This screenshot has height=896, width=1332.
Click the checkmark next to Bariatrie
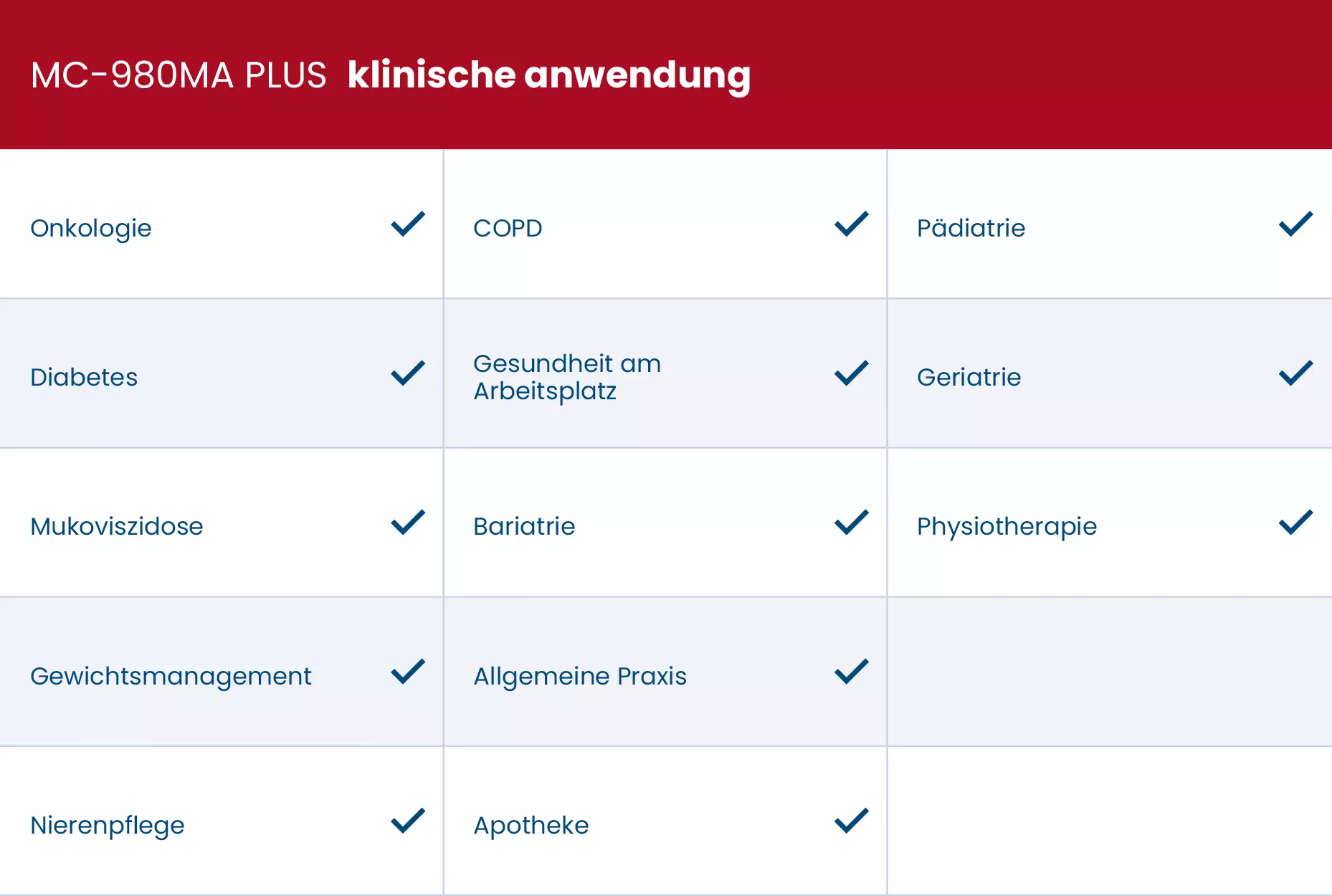(x=852, y=523)
